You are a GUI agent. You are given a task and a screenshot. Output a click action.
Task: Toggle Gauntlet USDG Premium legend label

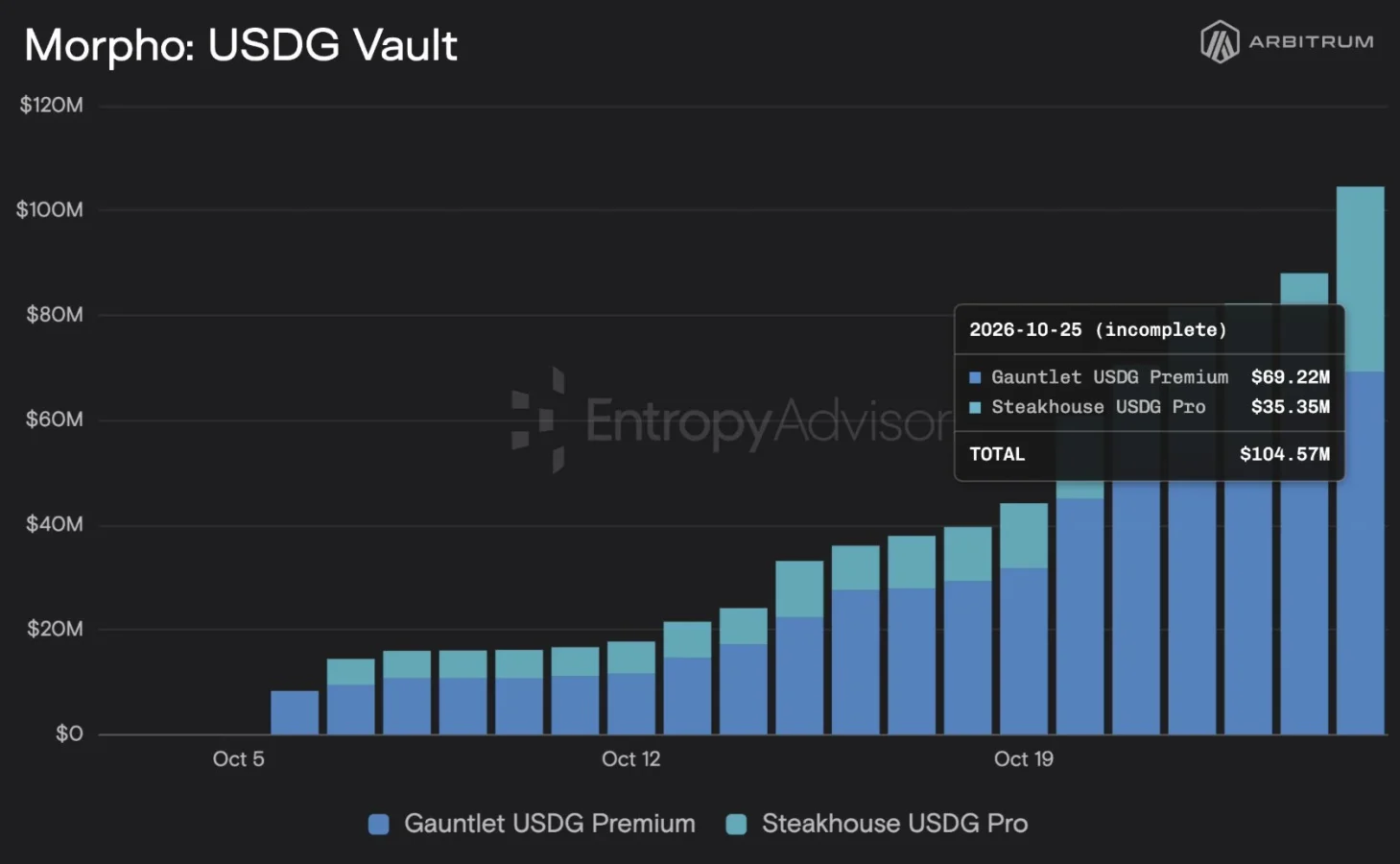point(550,824)
